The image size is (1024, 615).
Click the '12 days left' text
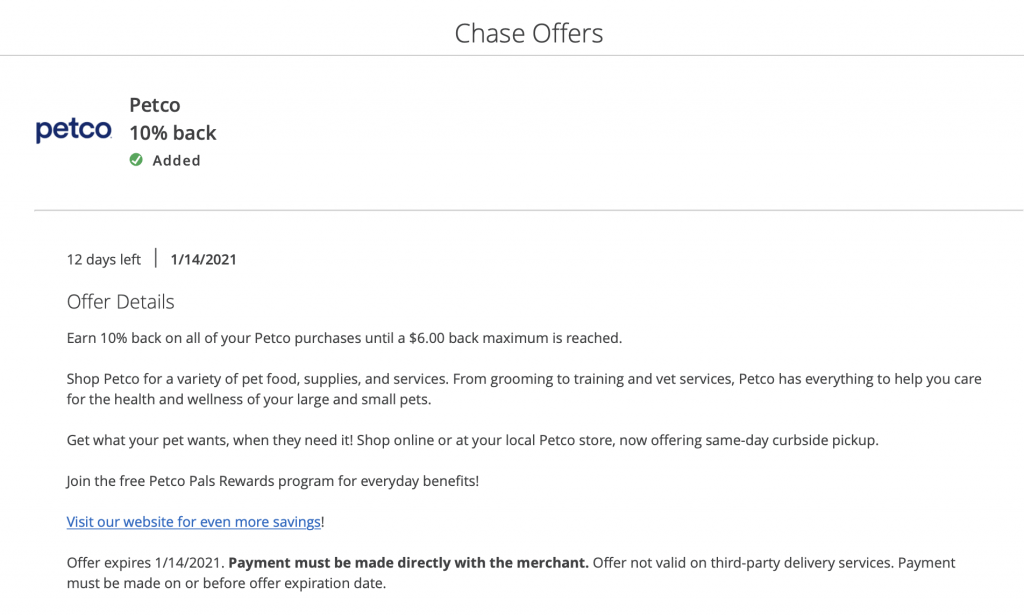(104, 260)
